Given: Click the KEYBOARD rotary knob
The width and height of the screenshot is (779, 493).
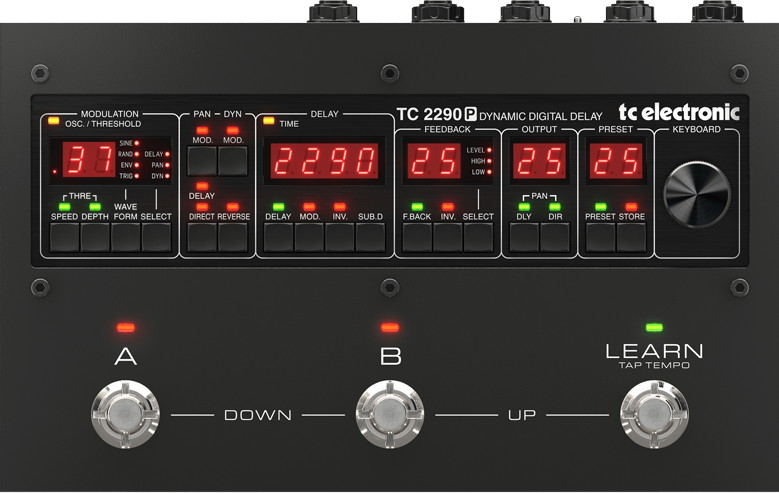Looking at the screenshot, I should pos(697,194).
